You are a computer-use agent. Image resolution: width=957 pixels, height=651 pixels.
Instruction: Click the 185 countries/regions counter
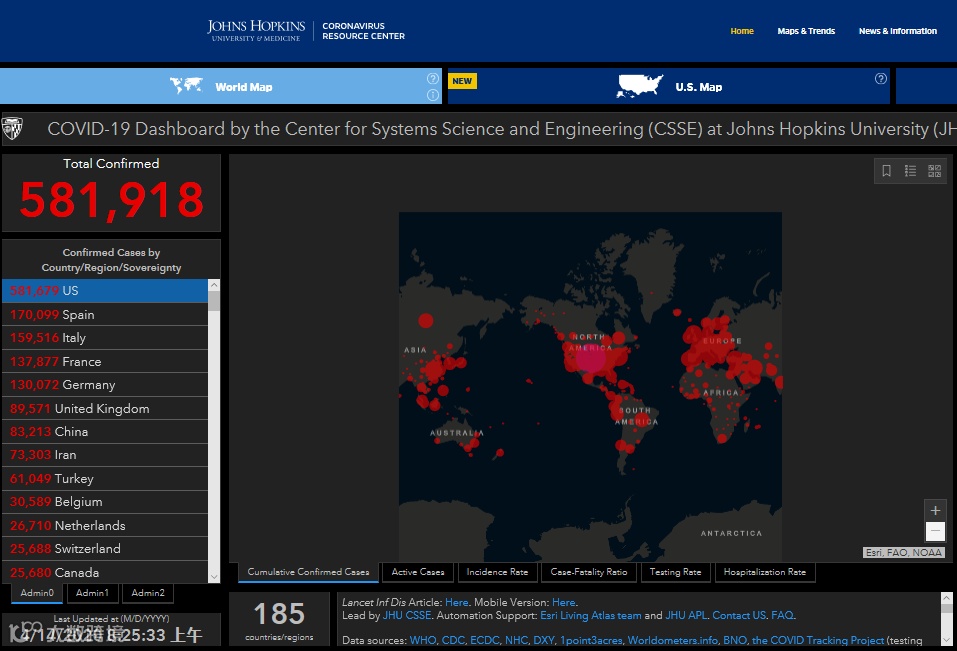pyautogui.click(x=279, y=620)
